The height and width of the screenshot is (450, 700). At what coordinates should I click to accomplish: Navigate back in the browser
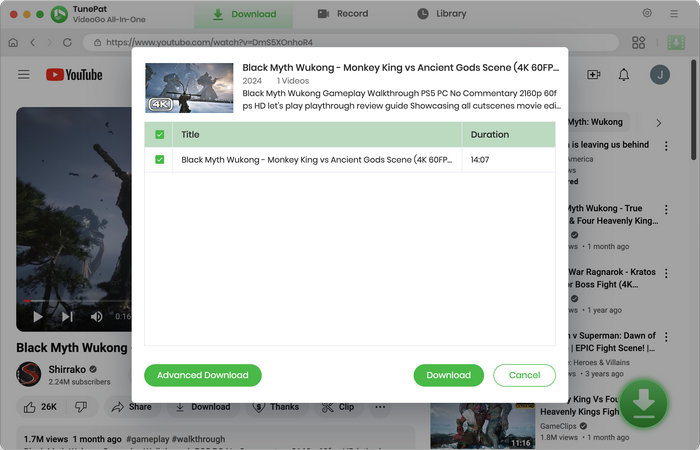coord(33,42)
